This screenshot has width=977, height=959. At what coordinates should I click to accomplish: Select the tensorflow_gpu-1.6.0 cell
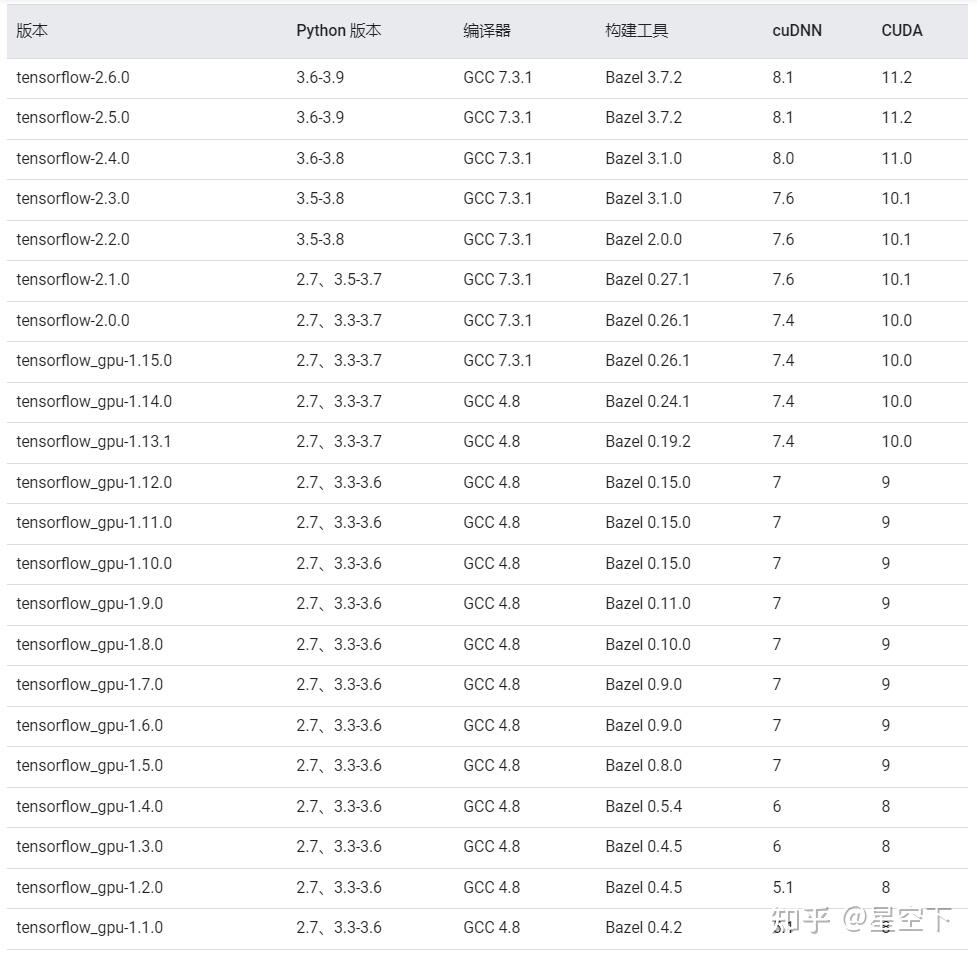(90, 726)
